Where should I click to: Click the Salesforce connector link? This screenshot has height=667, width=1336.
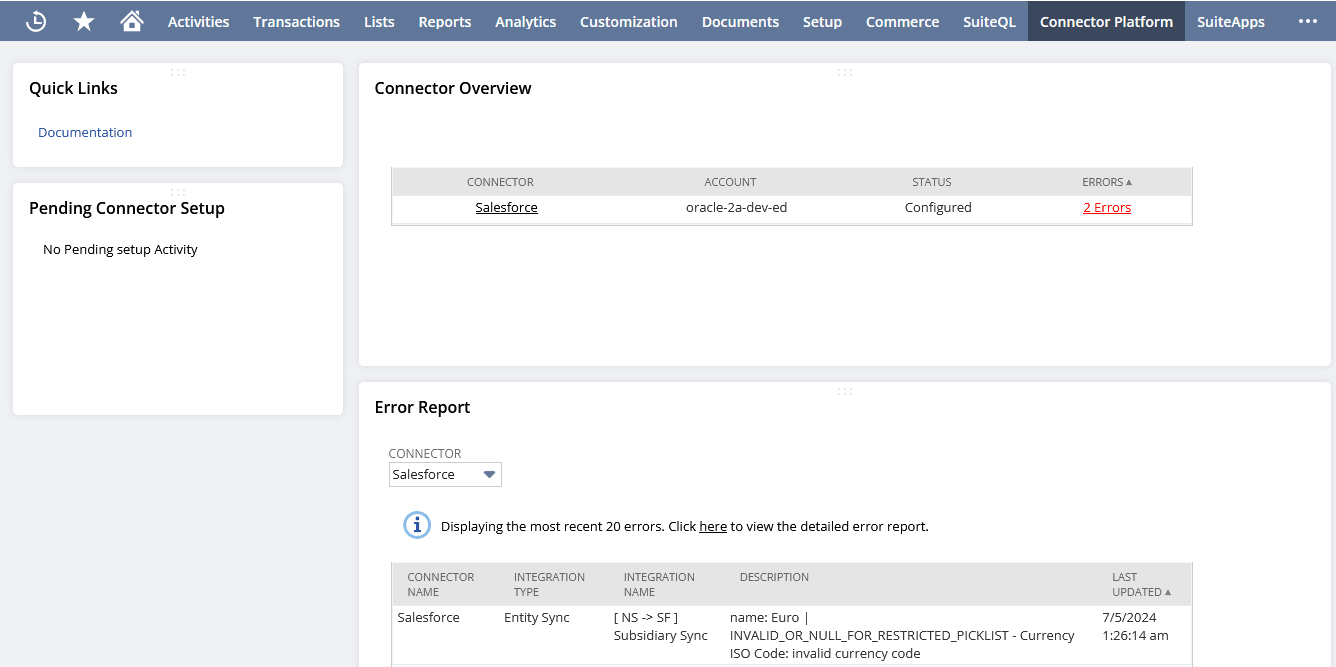[506, 207]
